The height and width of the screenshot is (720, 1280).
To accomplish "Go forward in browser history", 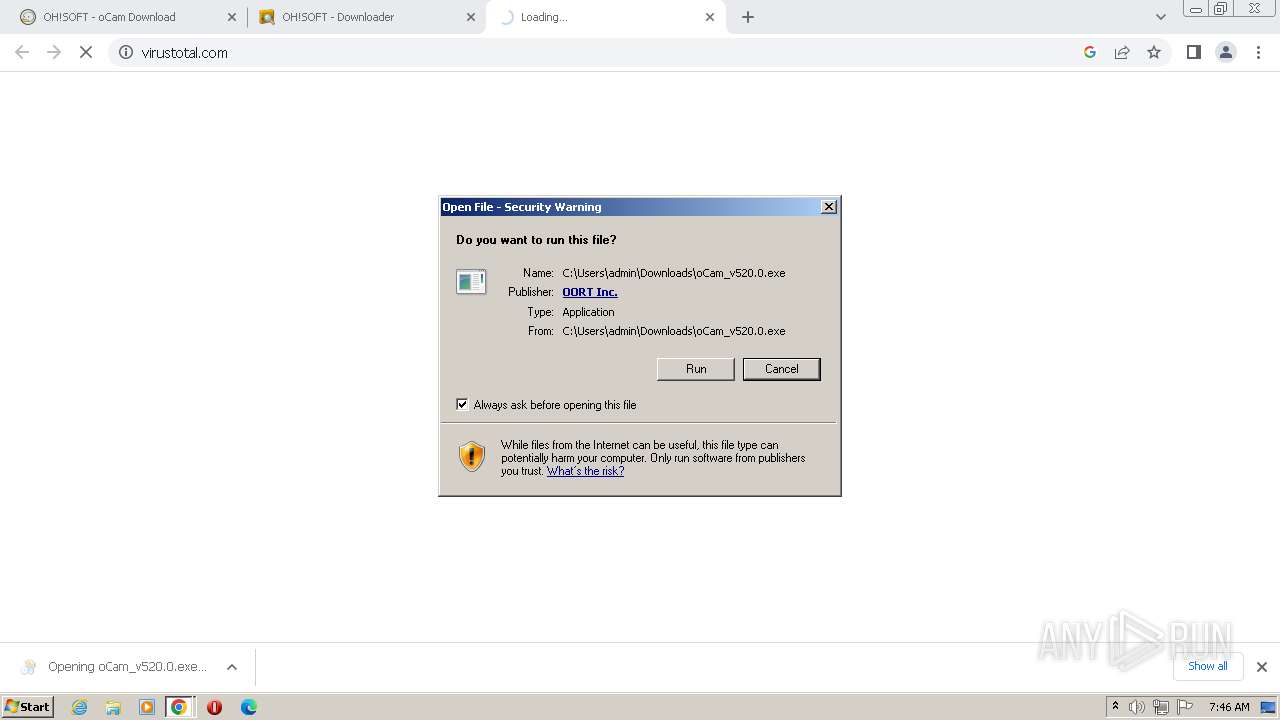I will click(54, 52).
